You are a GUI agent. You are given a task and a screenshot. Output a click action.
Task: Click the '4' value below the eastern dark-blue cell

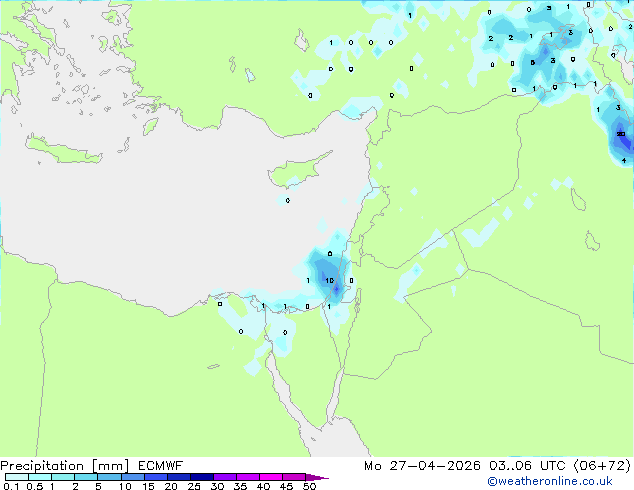624,161
